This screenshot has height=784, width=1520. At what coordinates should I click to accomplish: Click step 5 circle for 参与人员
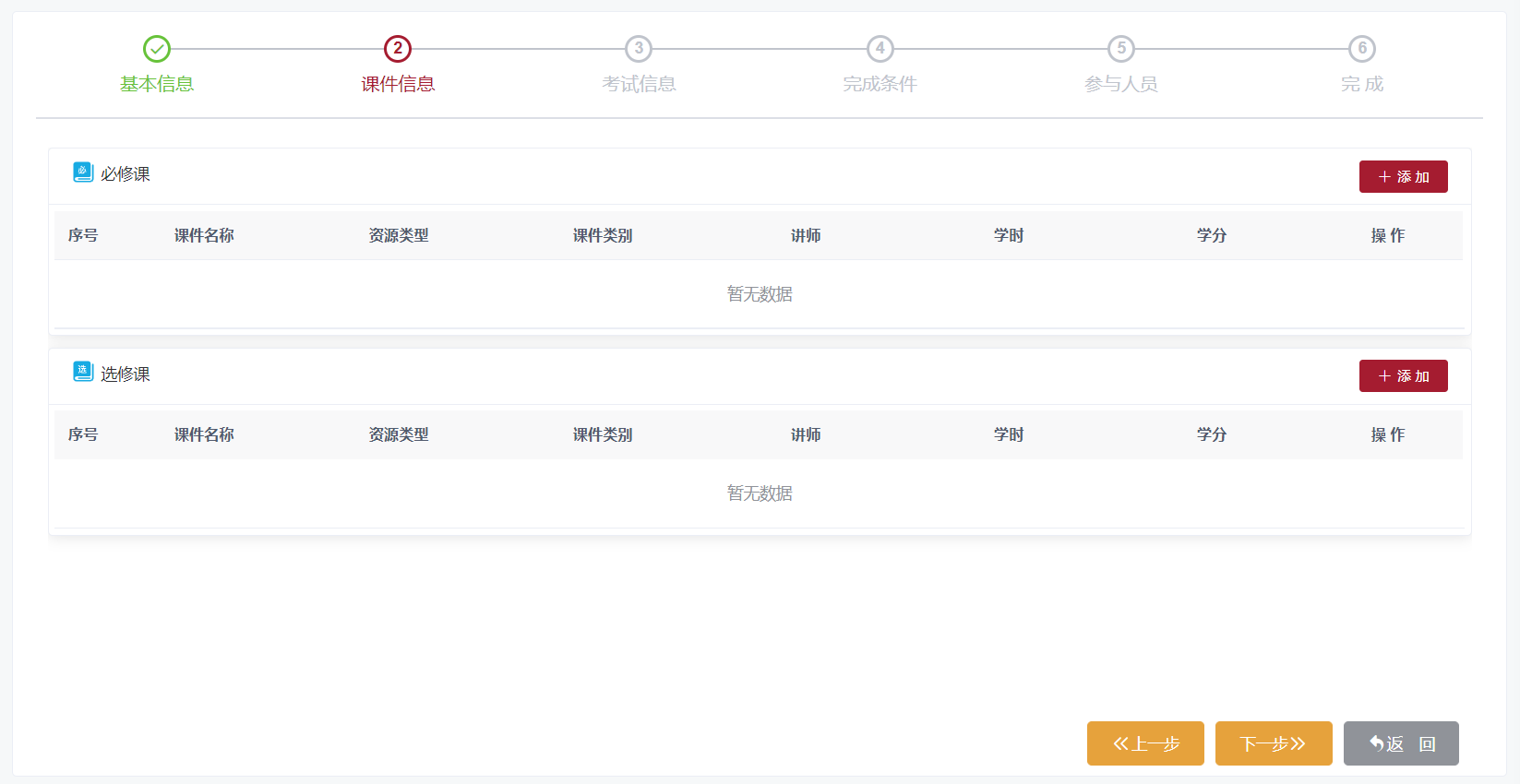click(1121, 49)
